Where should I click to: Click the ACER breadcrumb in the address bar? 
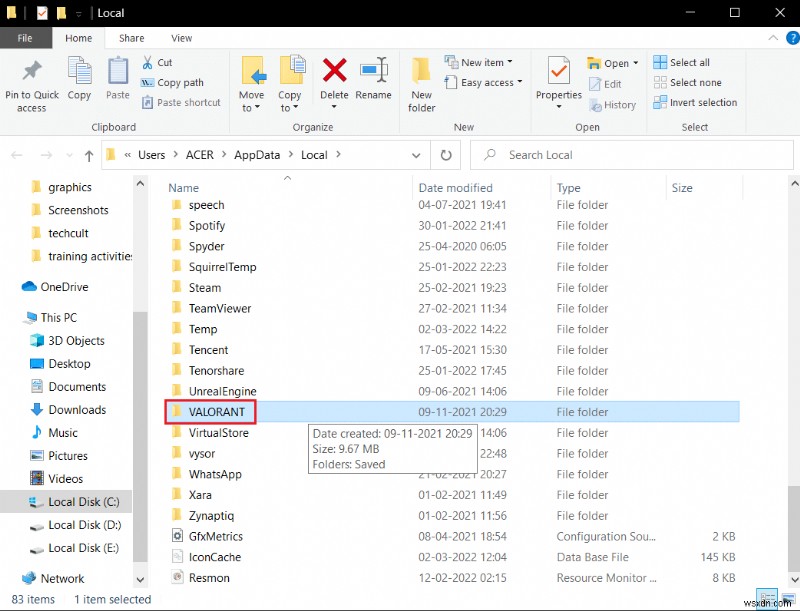pyautogui.click(x=199, y=155)
